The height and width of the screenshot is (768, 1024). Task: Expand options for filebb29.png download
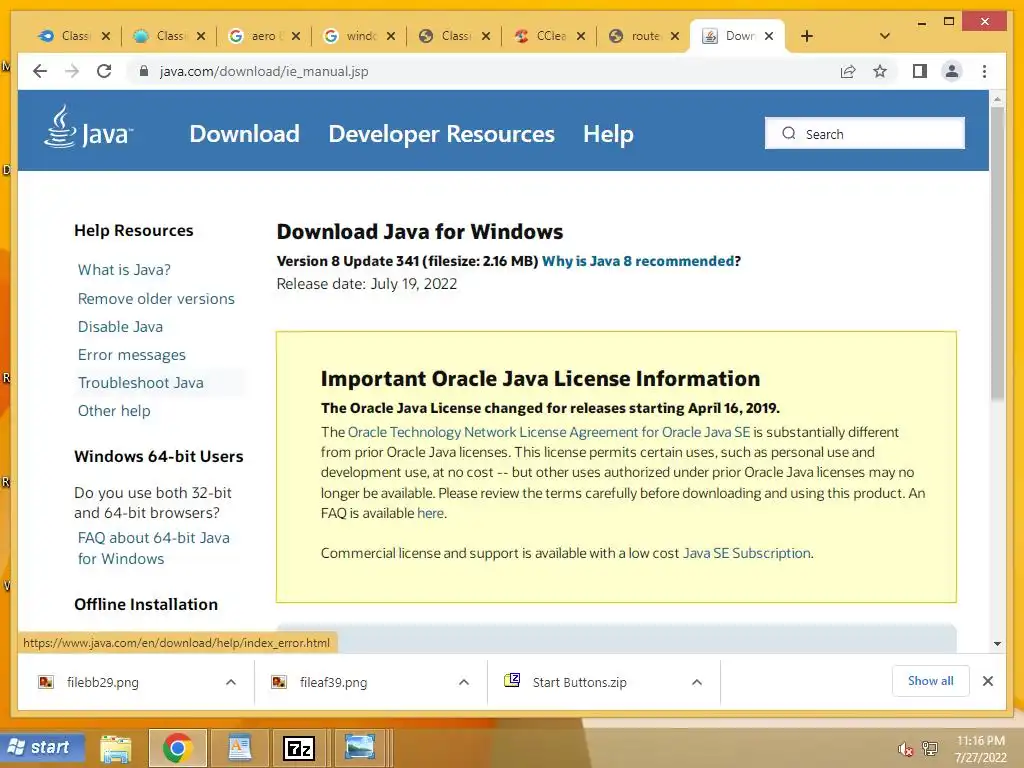231,682
